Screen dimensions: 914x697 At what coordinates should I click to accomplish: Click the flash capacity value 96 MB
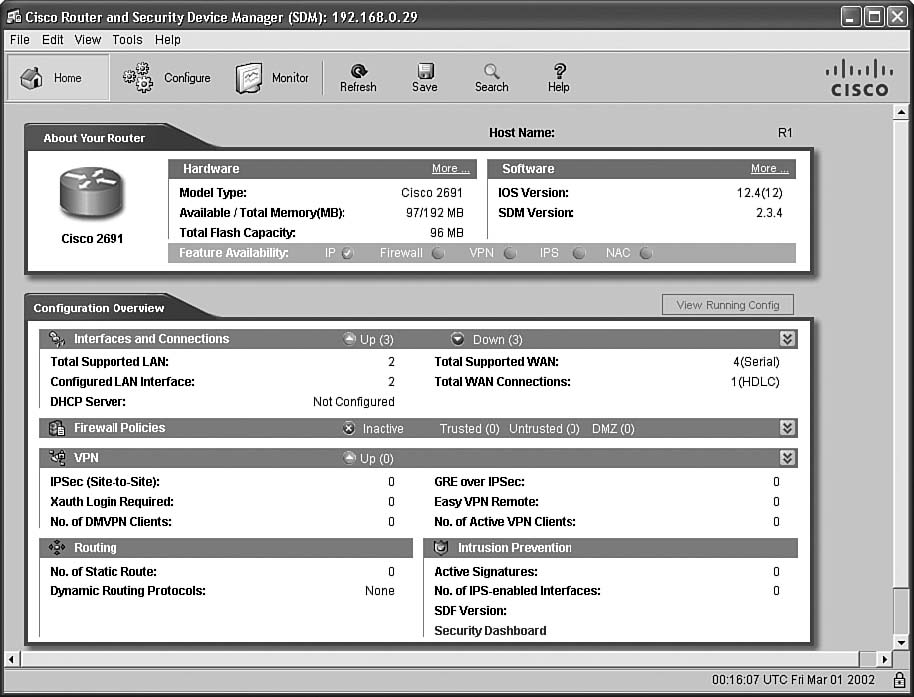(x=447, y=233)
